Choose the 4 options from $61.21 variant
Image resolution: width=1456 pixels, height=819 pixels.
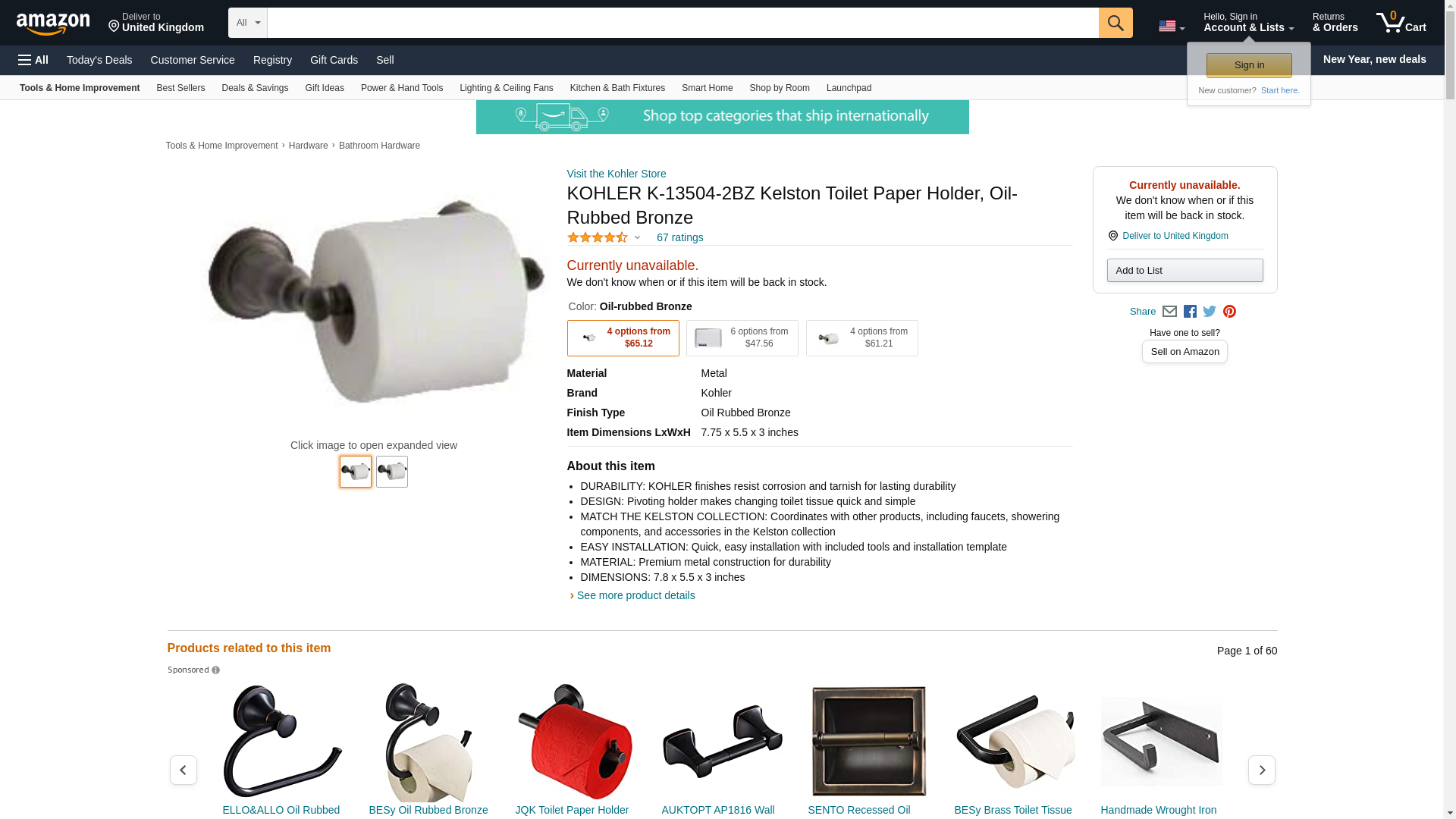click(862, 338)
